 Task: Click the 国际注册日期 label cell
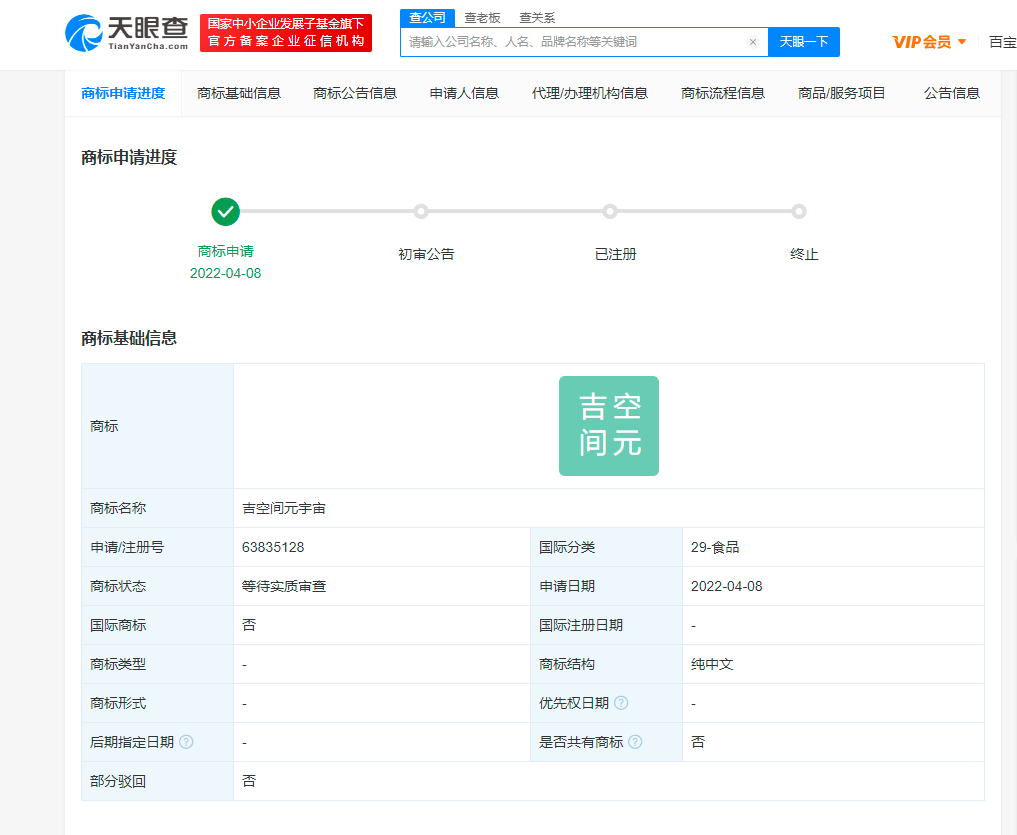[x=606, y=625]
